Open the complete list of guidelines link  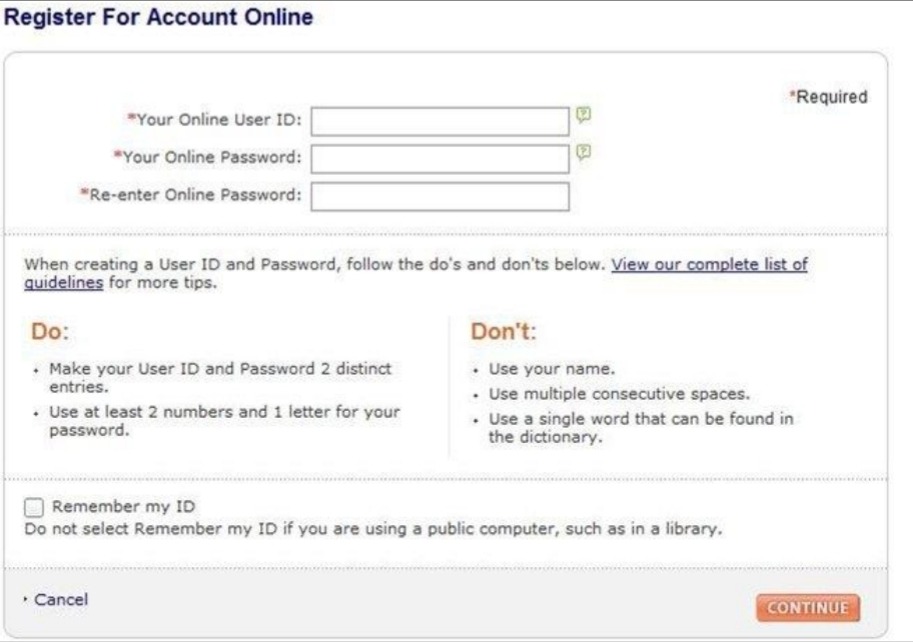(x=709, y=265)
